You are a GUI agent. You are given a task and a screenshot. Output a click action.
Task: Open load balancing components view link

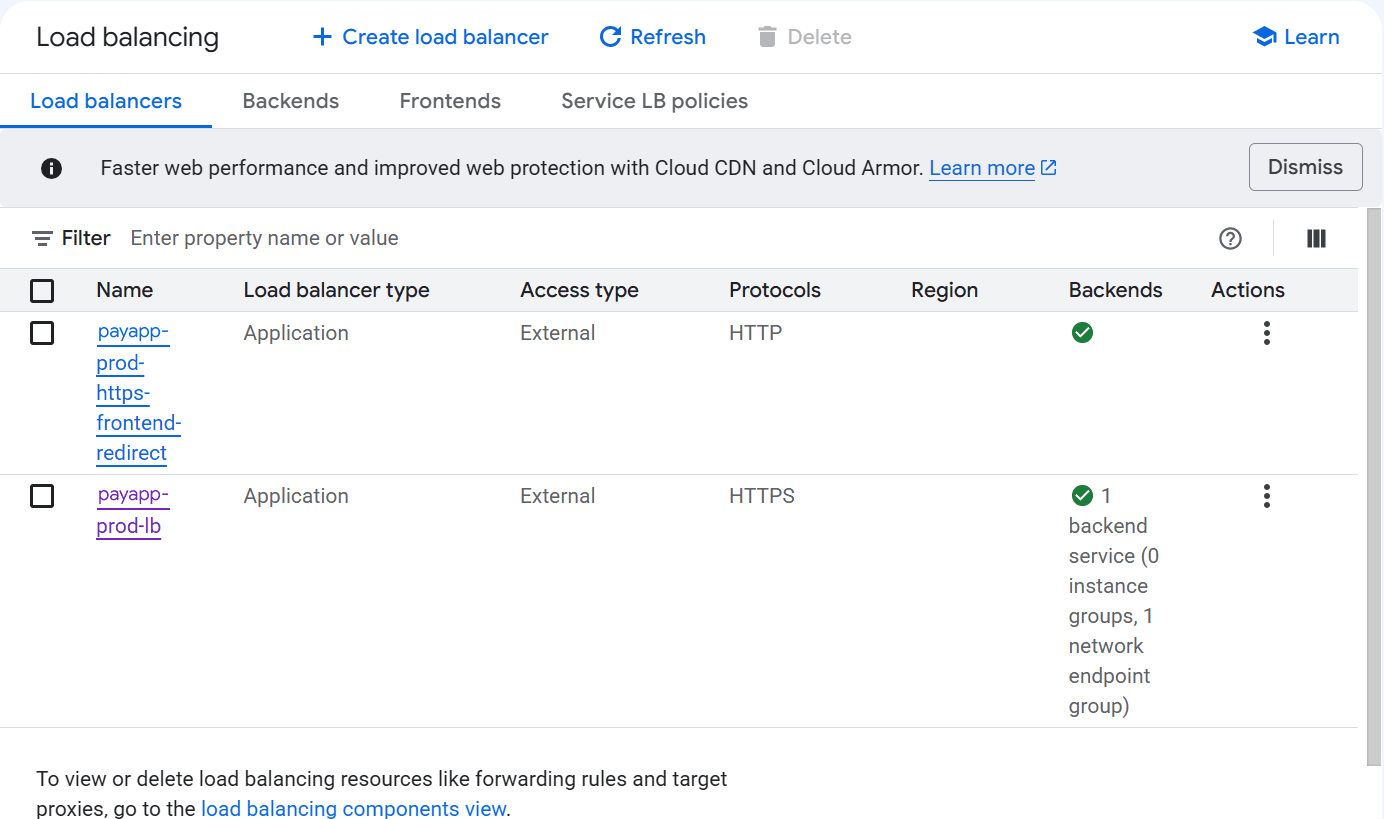(x=354, y=808)
